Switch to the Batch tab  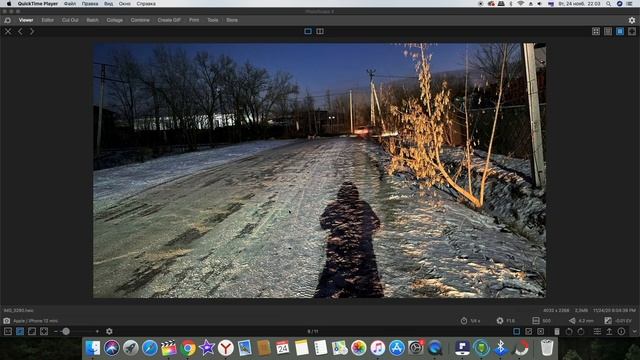(x=92, y=20)
